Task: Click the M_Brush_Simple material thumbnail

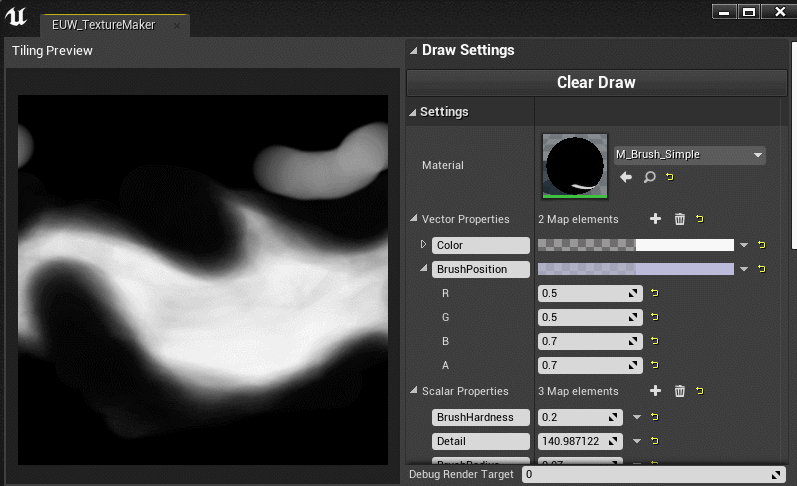Action: click(575, 166)
